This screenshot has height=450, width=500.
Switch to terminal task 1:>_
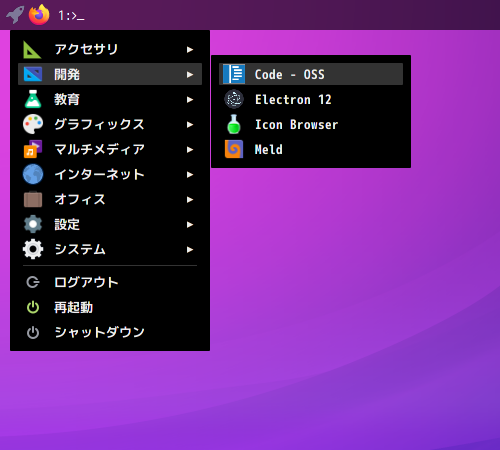click(71, 15)
